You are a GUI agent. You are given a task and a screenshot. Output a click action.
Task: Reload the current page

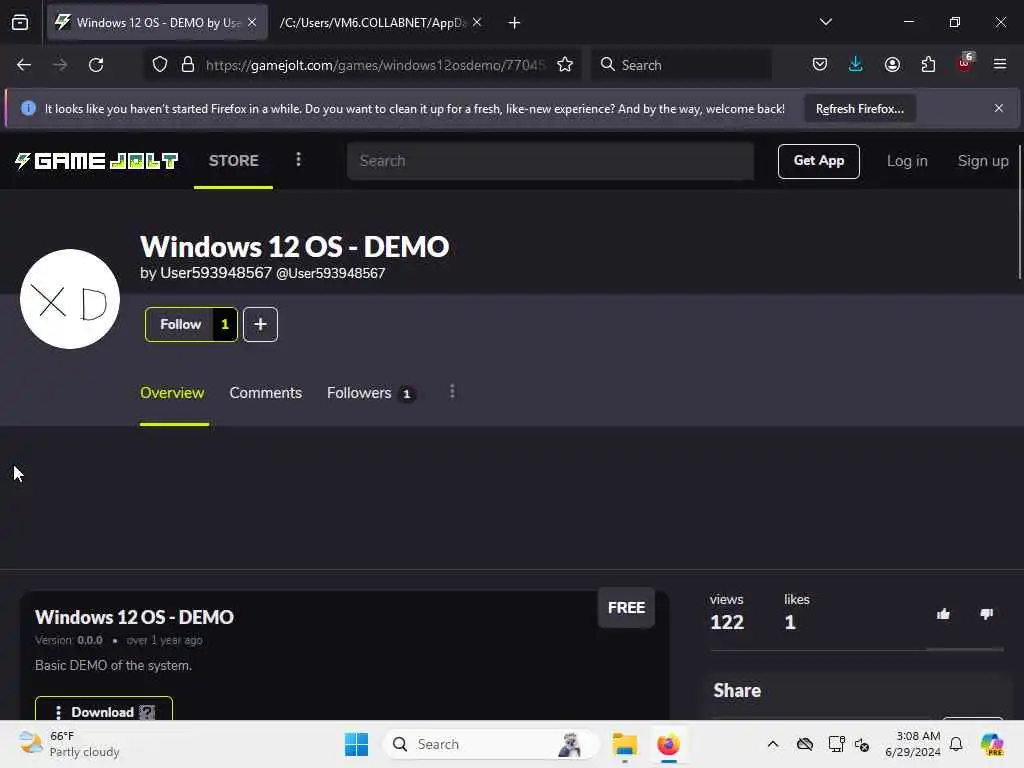point(96,65)
